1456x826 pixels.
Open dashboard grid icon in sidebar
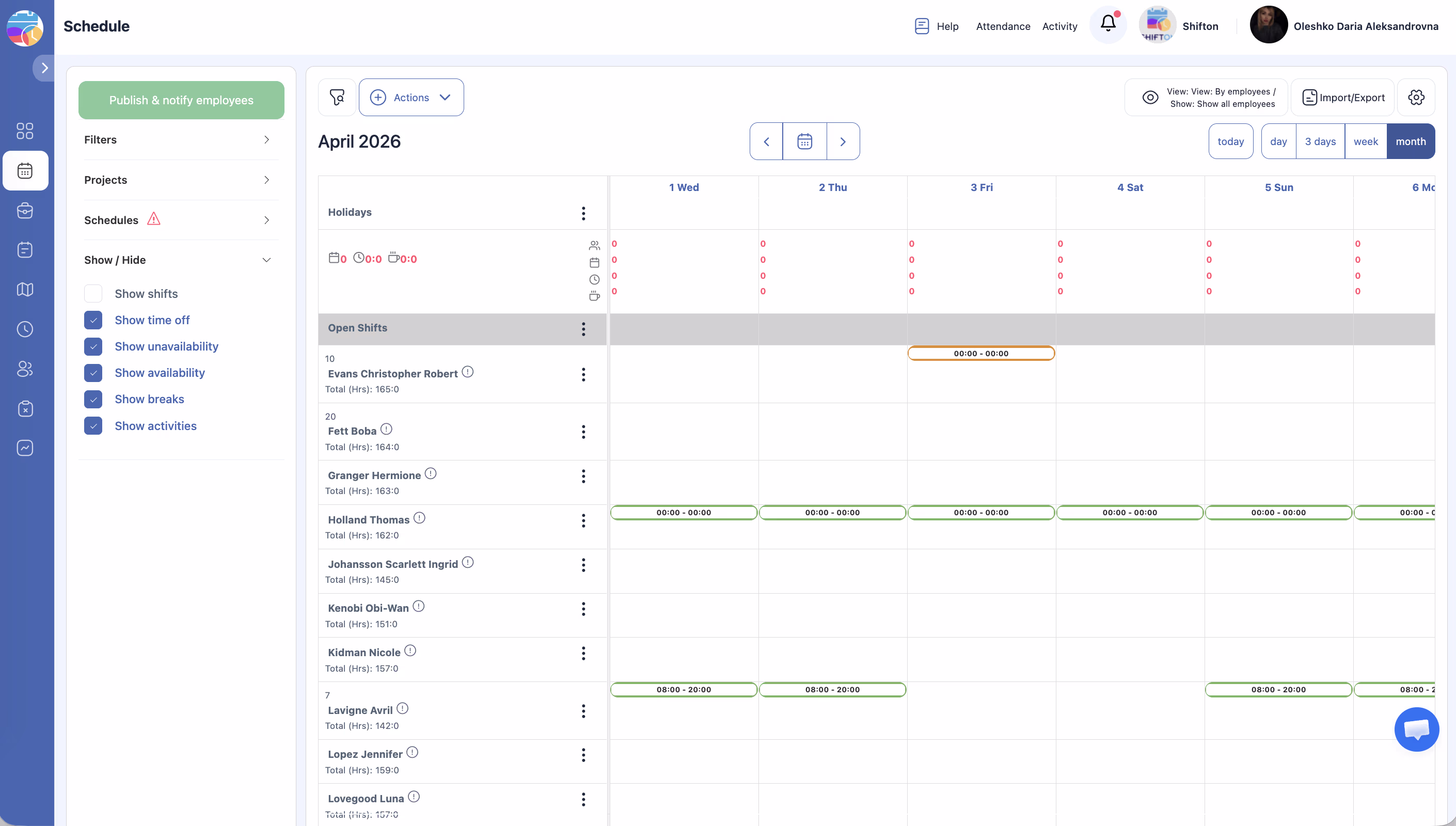25,131
